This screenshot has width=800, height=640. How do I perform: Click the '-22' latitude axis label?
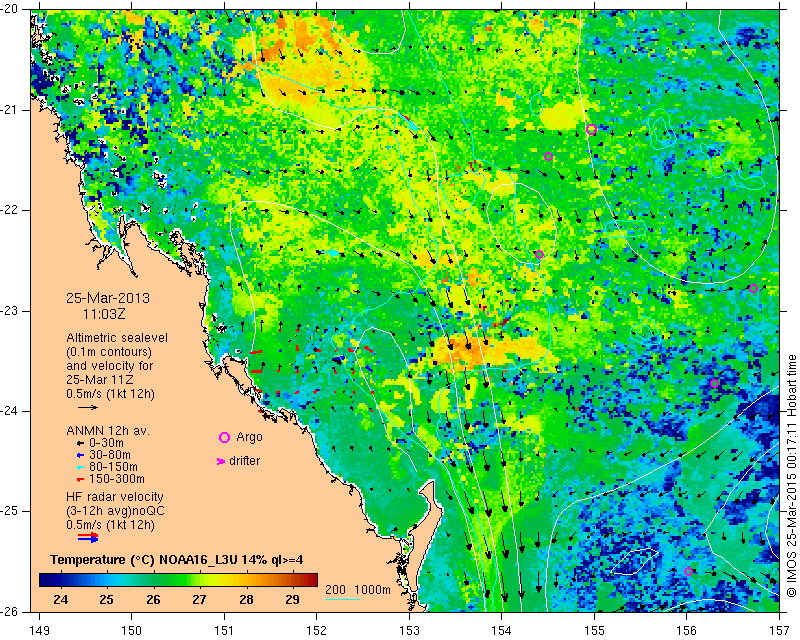(x=10, y=210)
